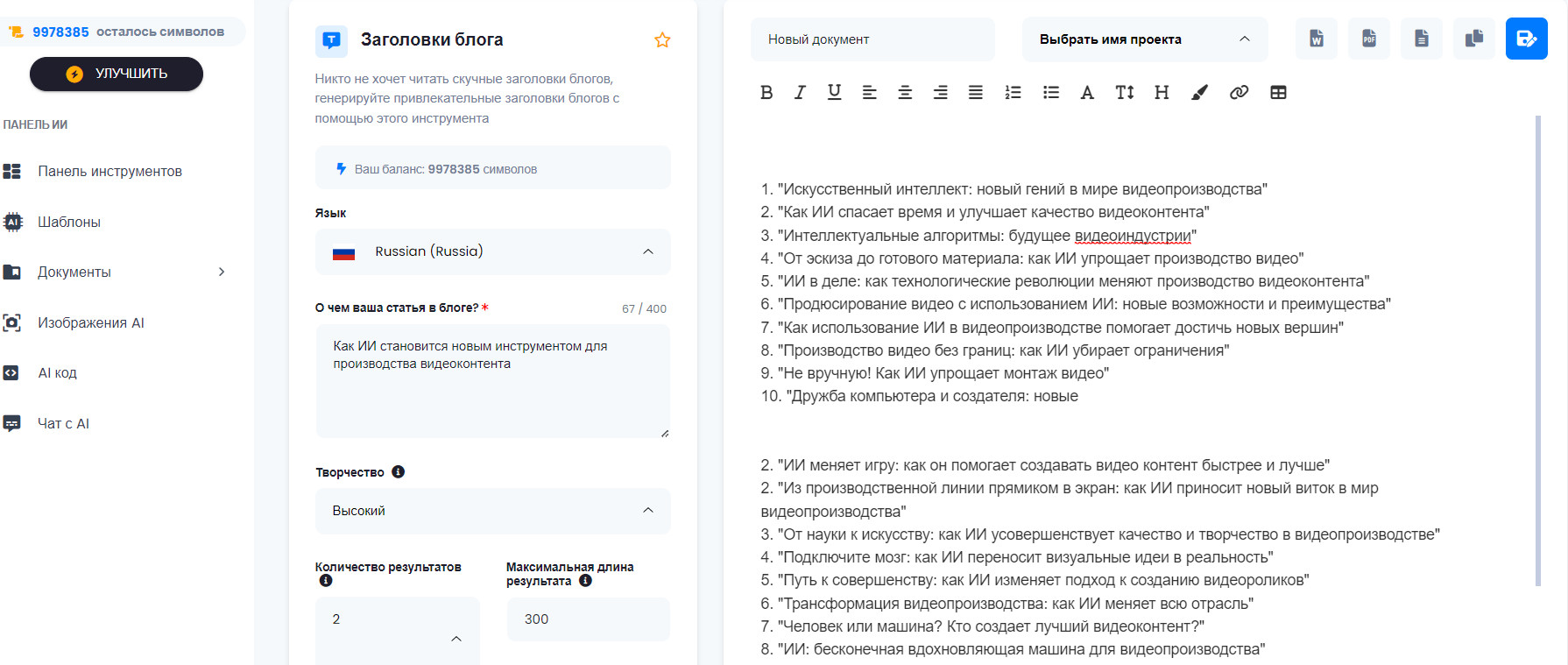Expand the Высокий creativity dropdown
Image resolution: width=1568 pixels, height=665 pixels.
pos(492,511)
